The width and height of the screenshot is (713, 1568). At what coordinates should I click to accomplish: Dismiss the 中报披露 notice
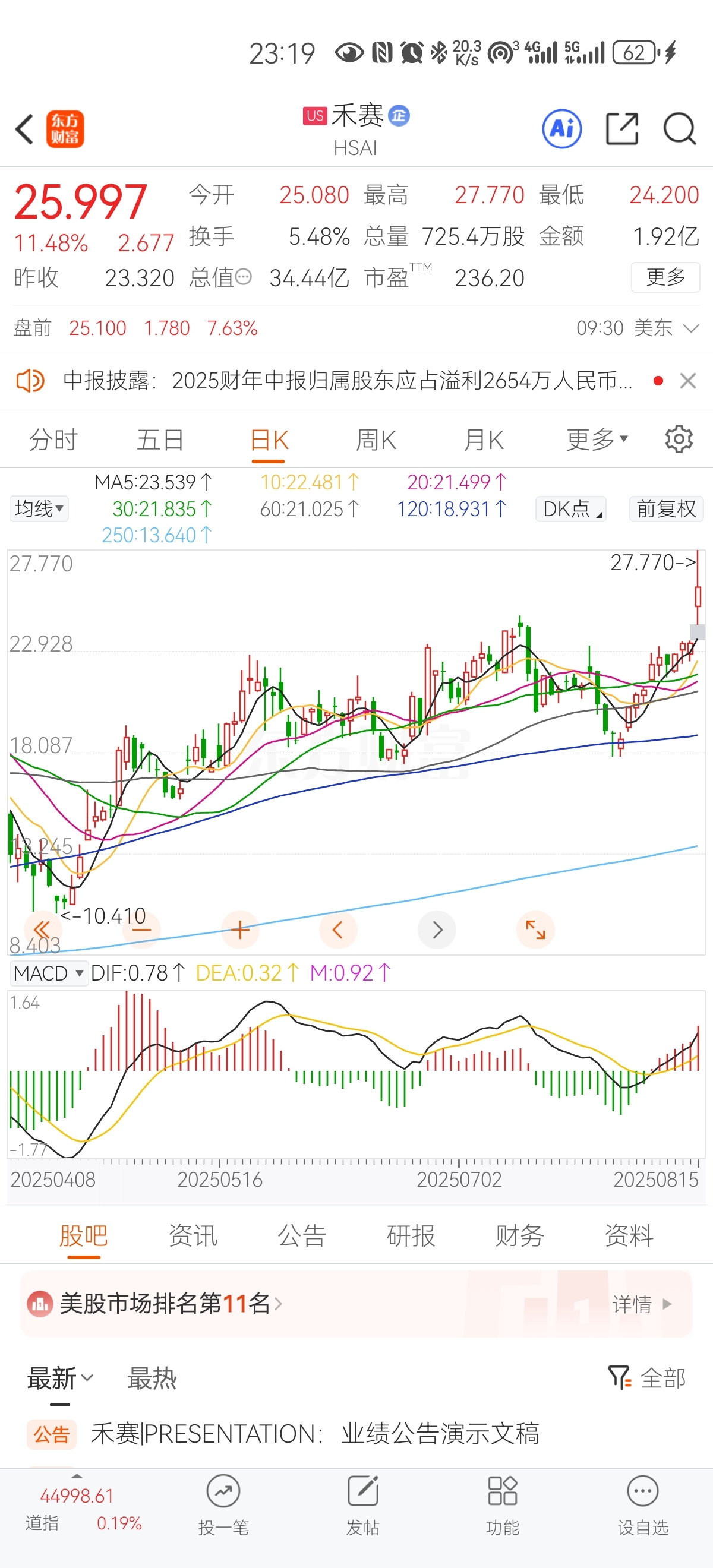click(x=688, y=381)
